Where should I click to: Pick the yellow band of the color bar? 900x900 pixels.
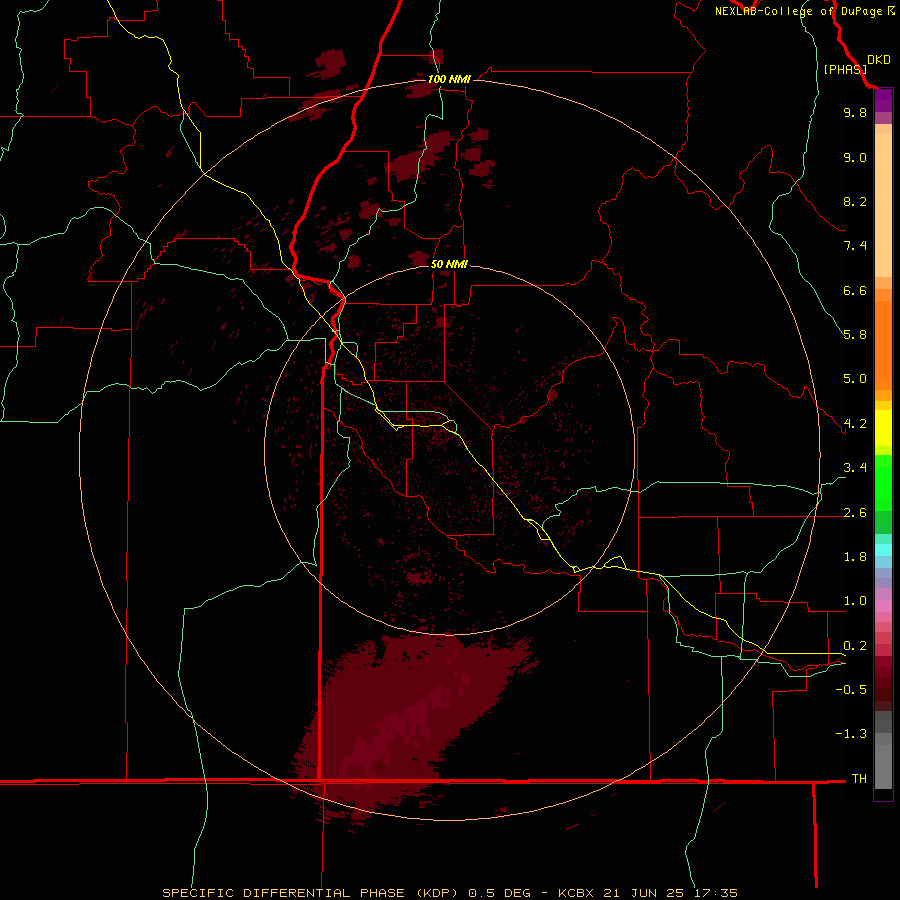[x=883, y=428]
